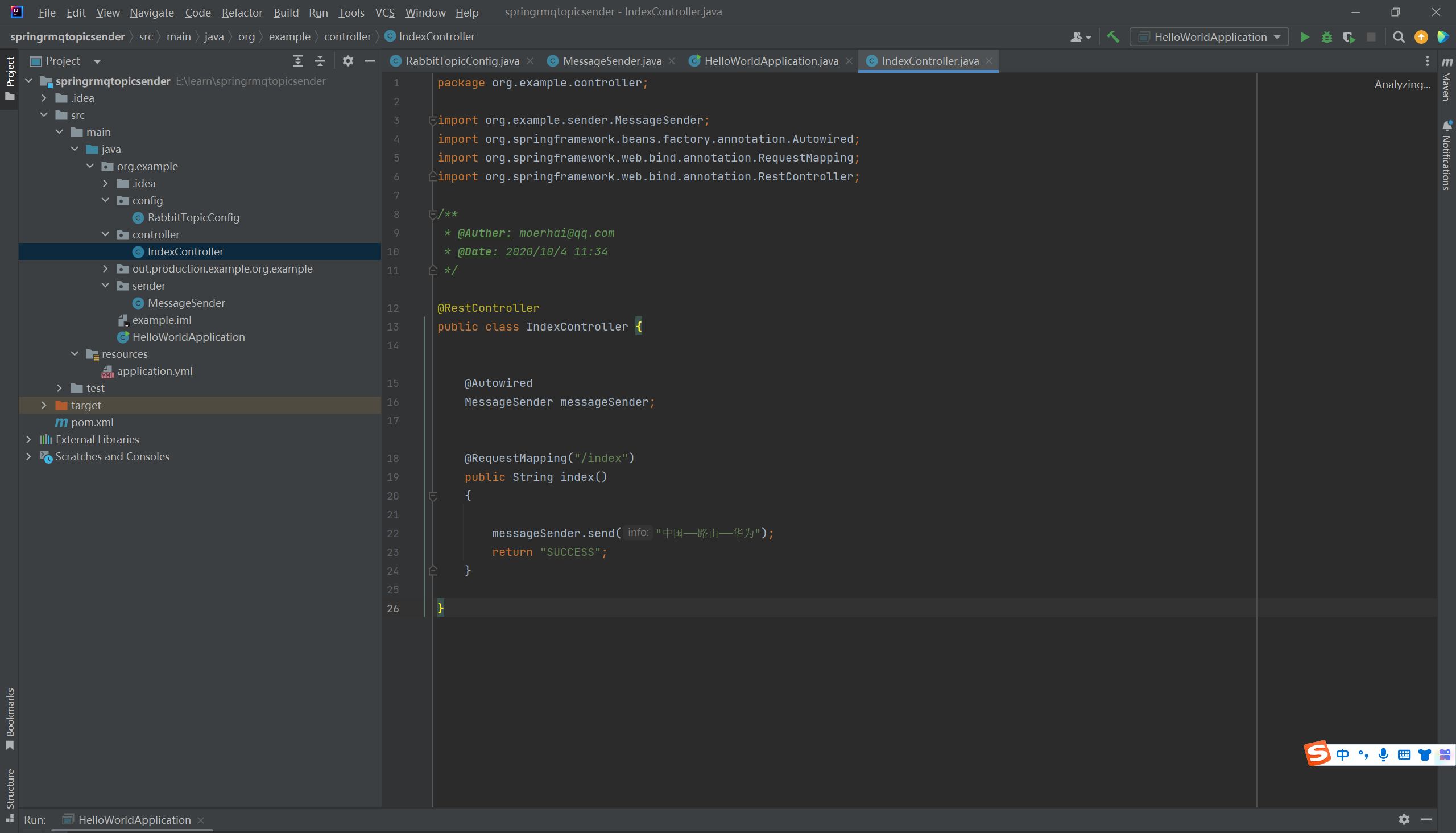Image resolution: width=1456 pixels, height=833 pixels.
Task: Run with Coverage shield icon
Action: point(1349,37)
